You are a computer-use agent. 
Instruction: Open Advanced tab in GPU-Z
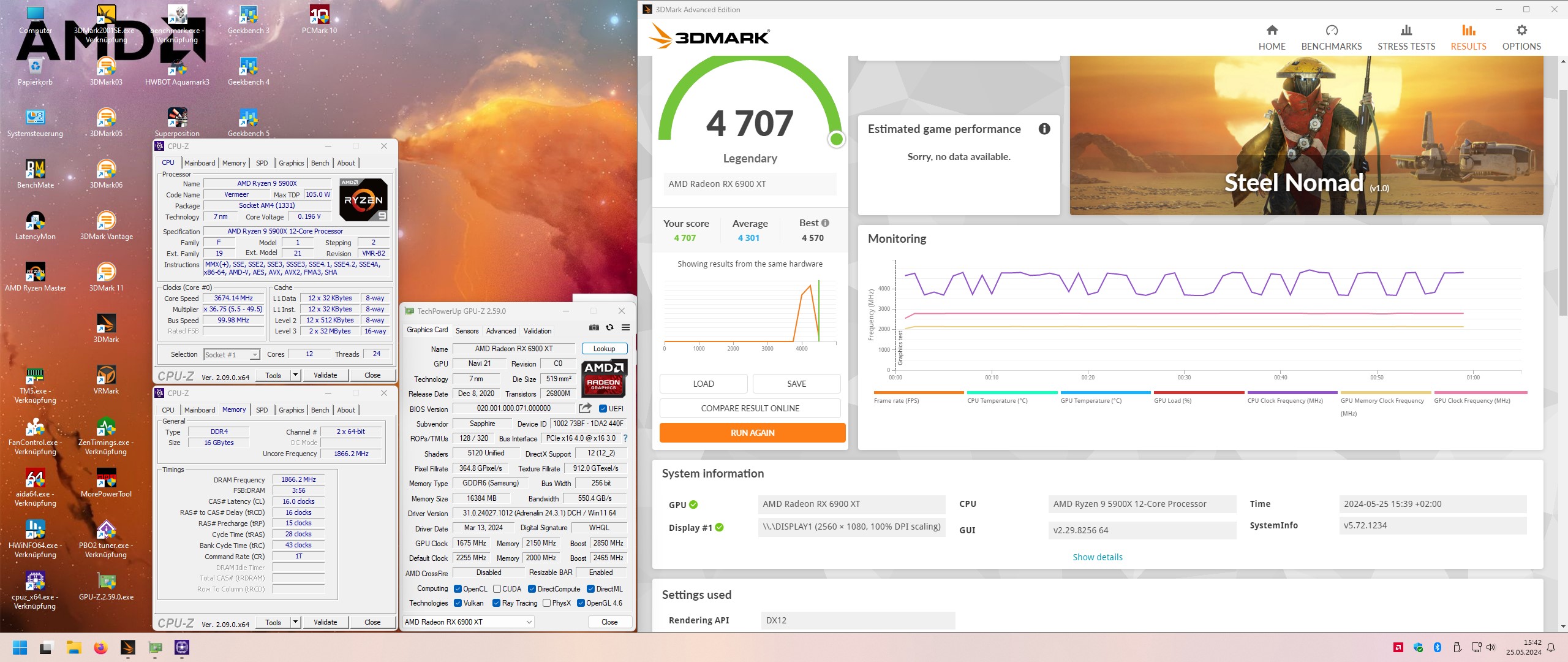pyautogui.click(x=501, y=331)
